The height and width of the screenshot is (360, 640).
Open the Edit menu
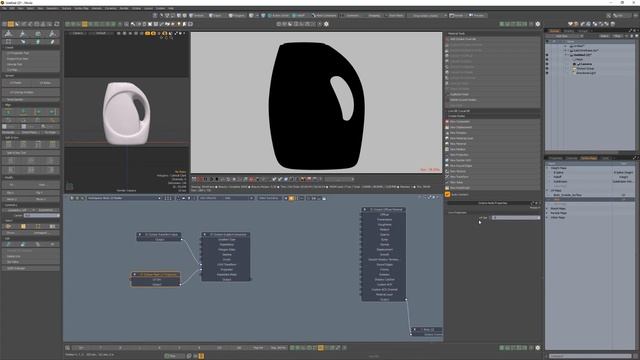point(12,8)
